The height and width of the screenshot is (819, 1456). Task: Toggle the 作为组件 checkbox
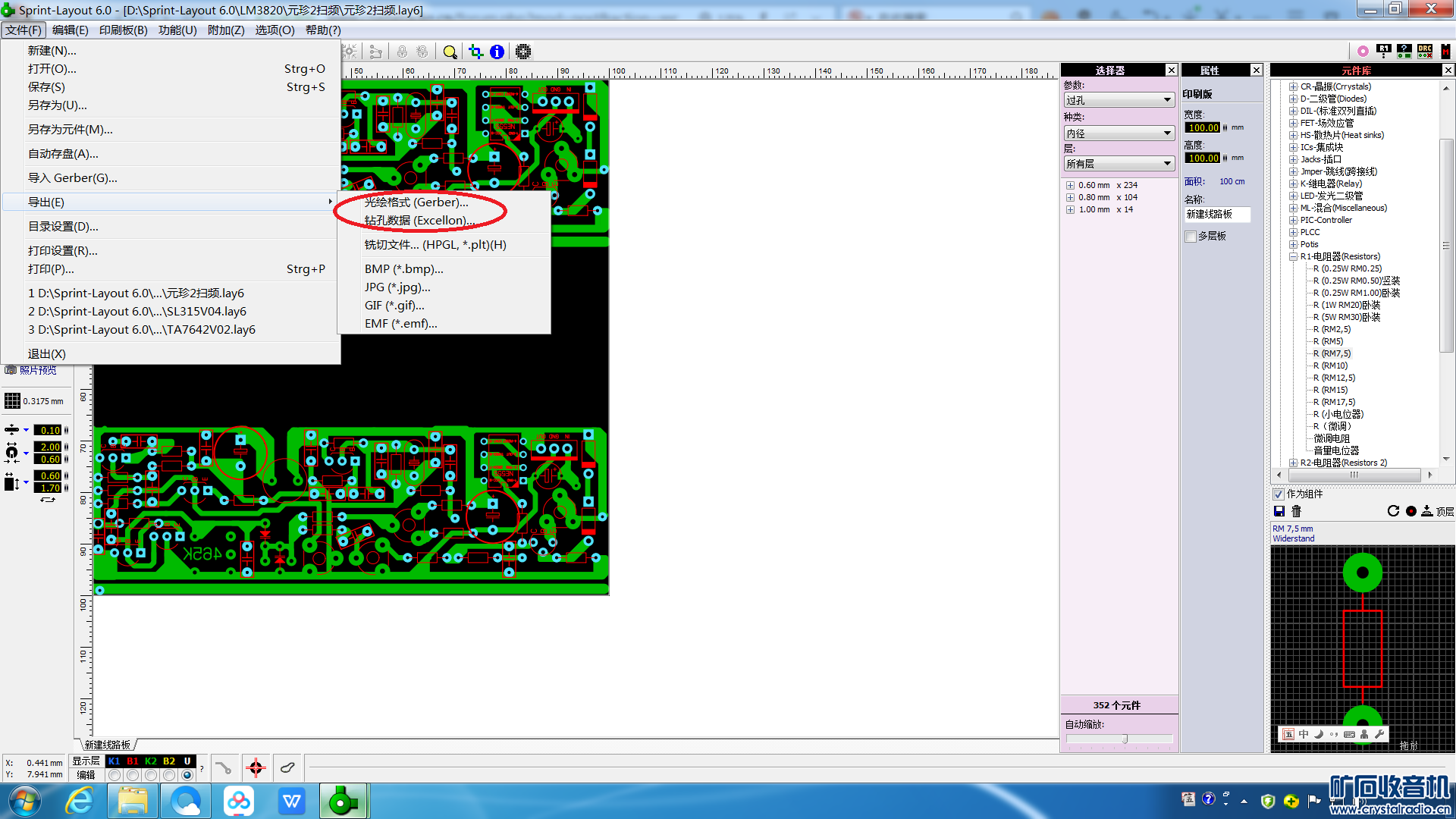pyautogui.click(x=1279, y=494)
